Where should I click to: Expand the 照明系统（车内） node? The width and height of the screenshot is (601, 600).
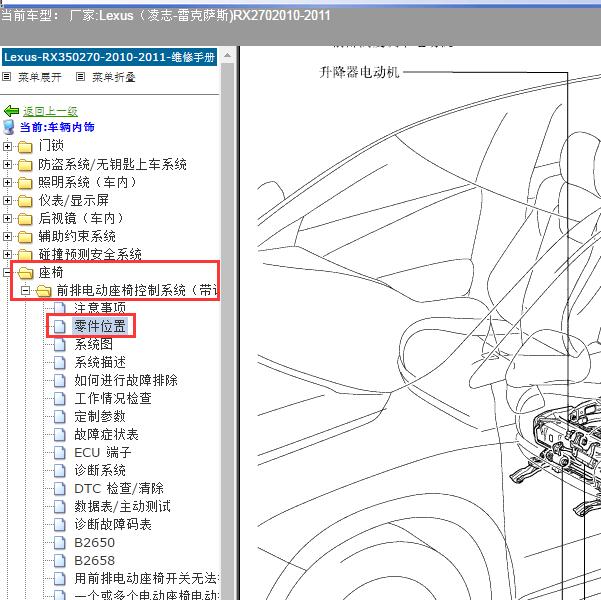[7, 182]
